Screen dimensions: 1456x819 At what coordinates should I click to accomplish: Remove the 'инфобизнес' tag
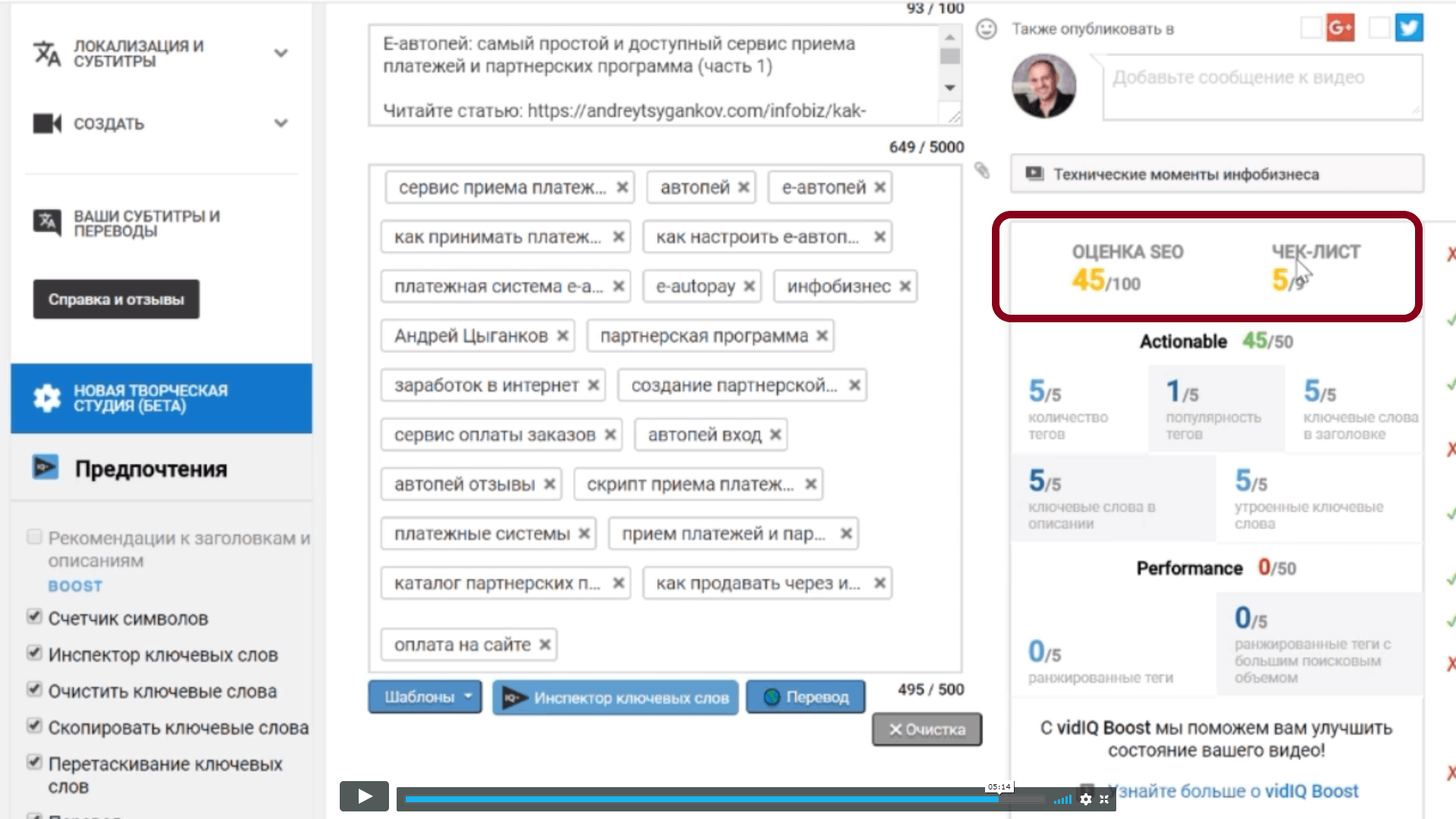point(905,286)
